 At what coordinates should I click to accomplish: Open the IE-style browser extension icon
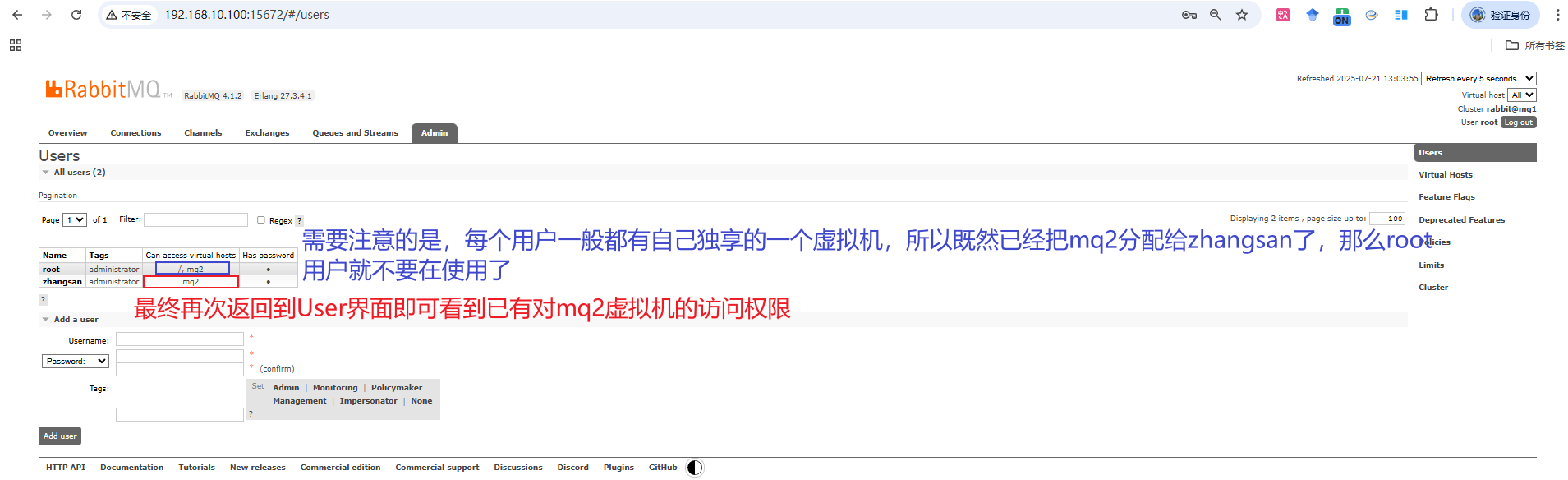[1372, 15]
